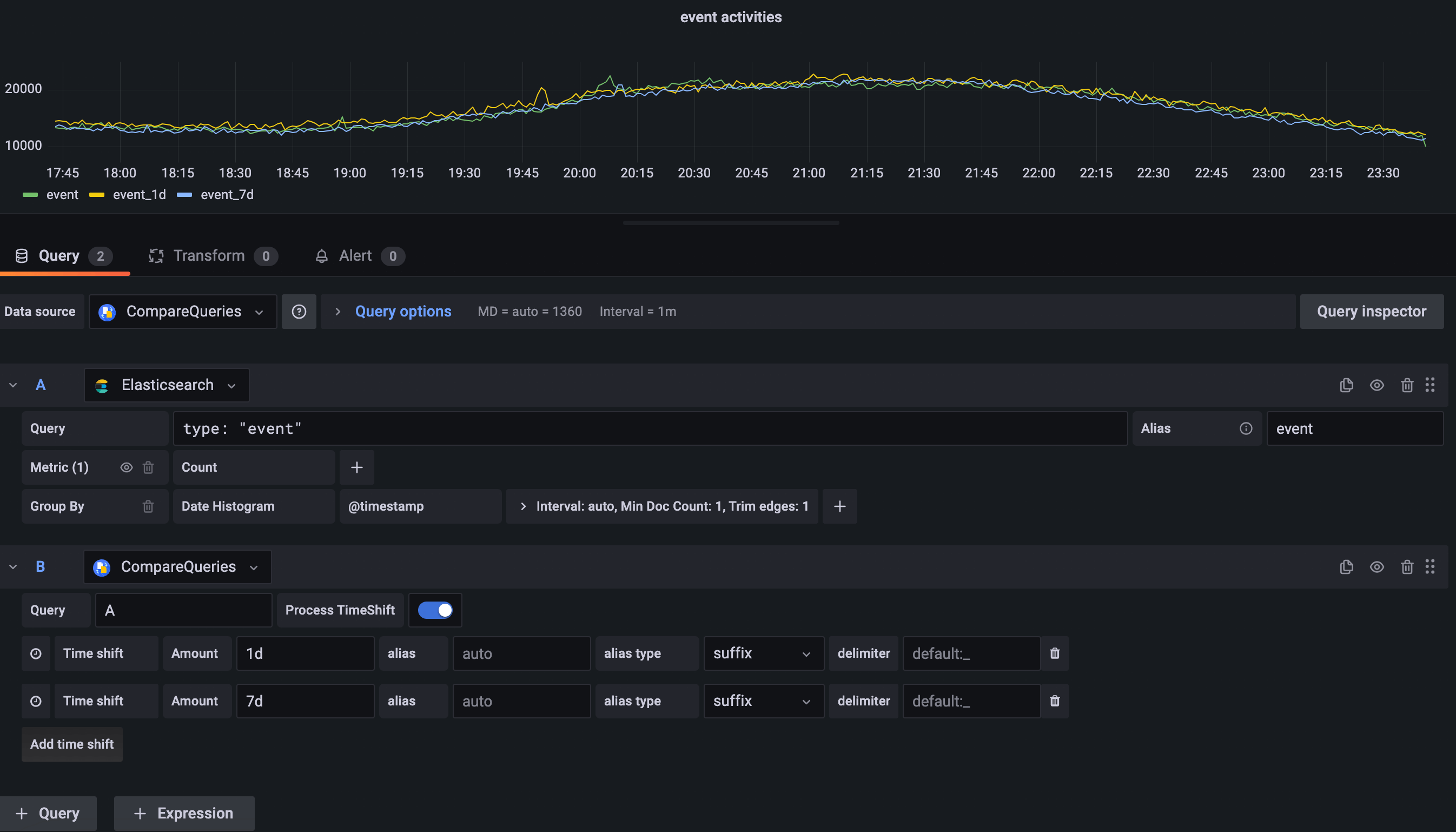Click event_1d legend color swatch

point(96,195)
